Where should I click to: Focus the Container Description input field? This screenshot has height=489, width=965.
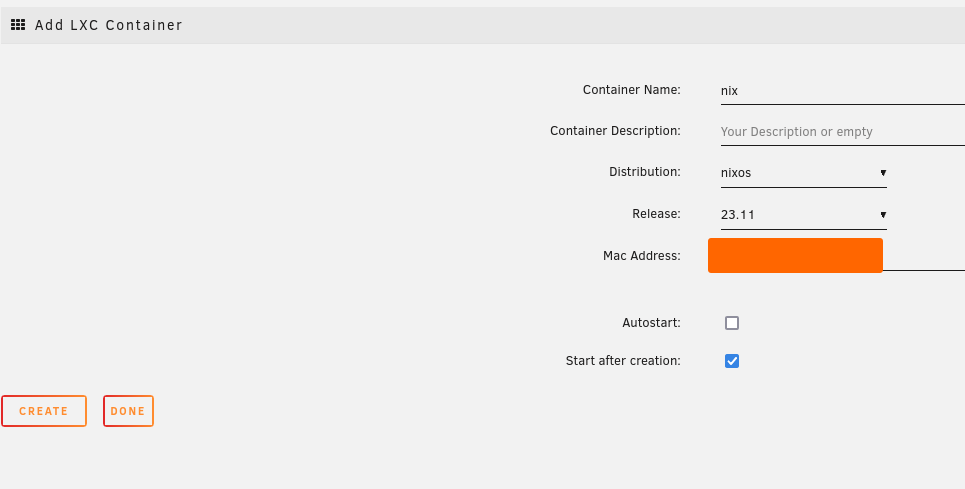pyautogui.click(x=843, y=132)
